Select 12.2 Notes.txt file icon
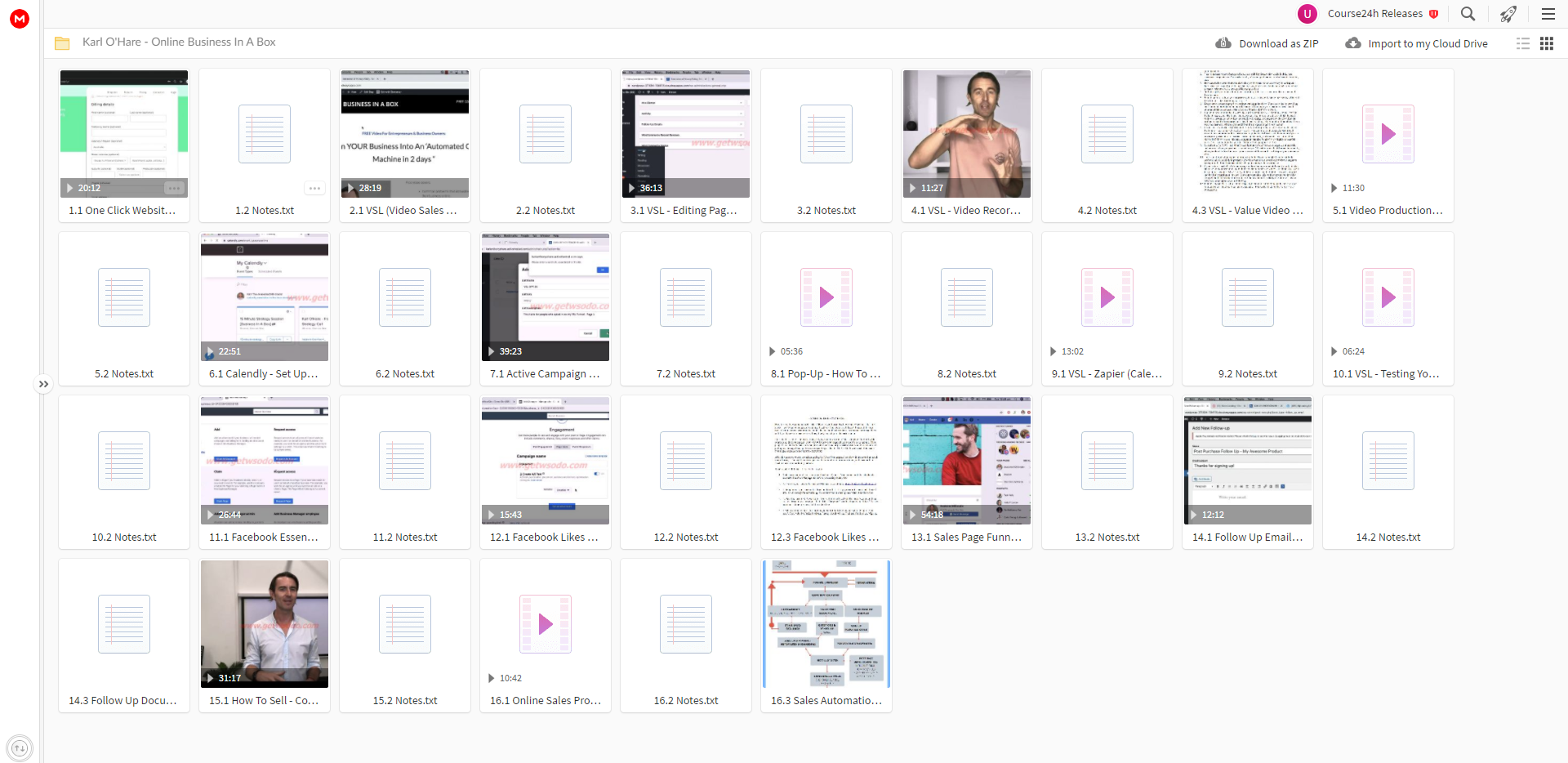This screenshot has height=763, width=1568. 686,461
